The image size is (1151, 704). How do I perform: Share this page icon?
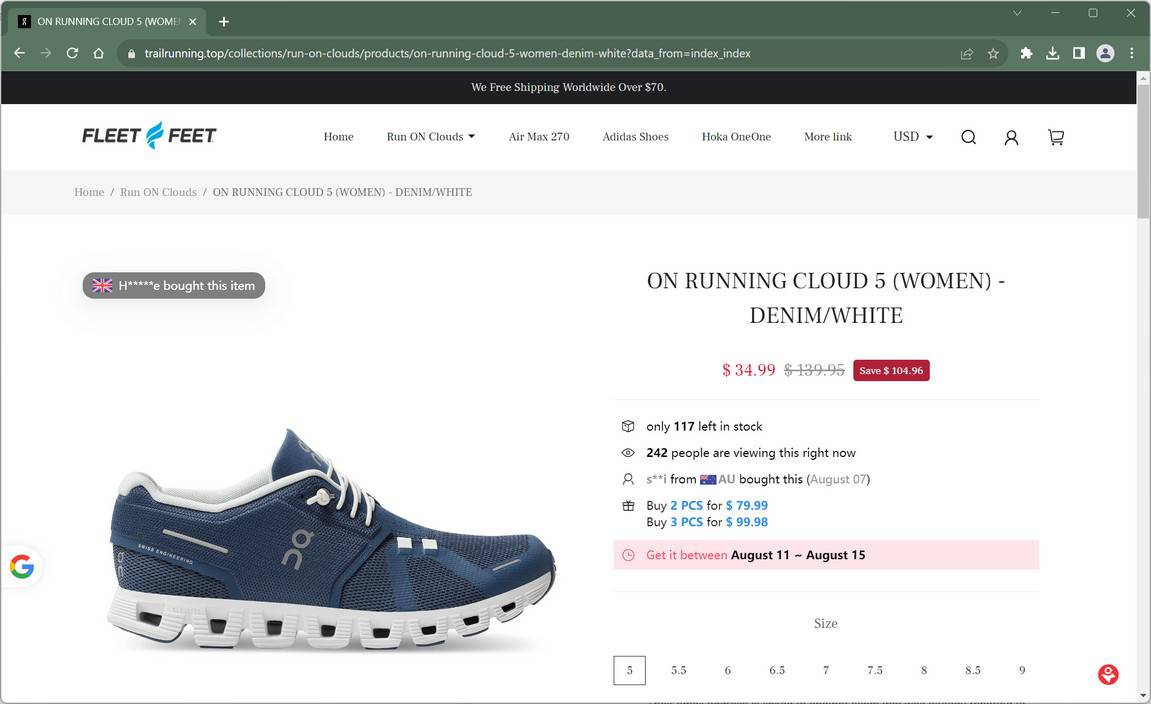(967, 54)
